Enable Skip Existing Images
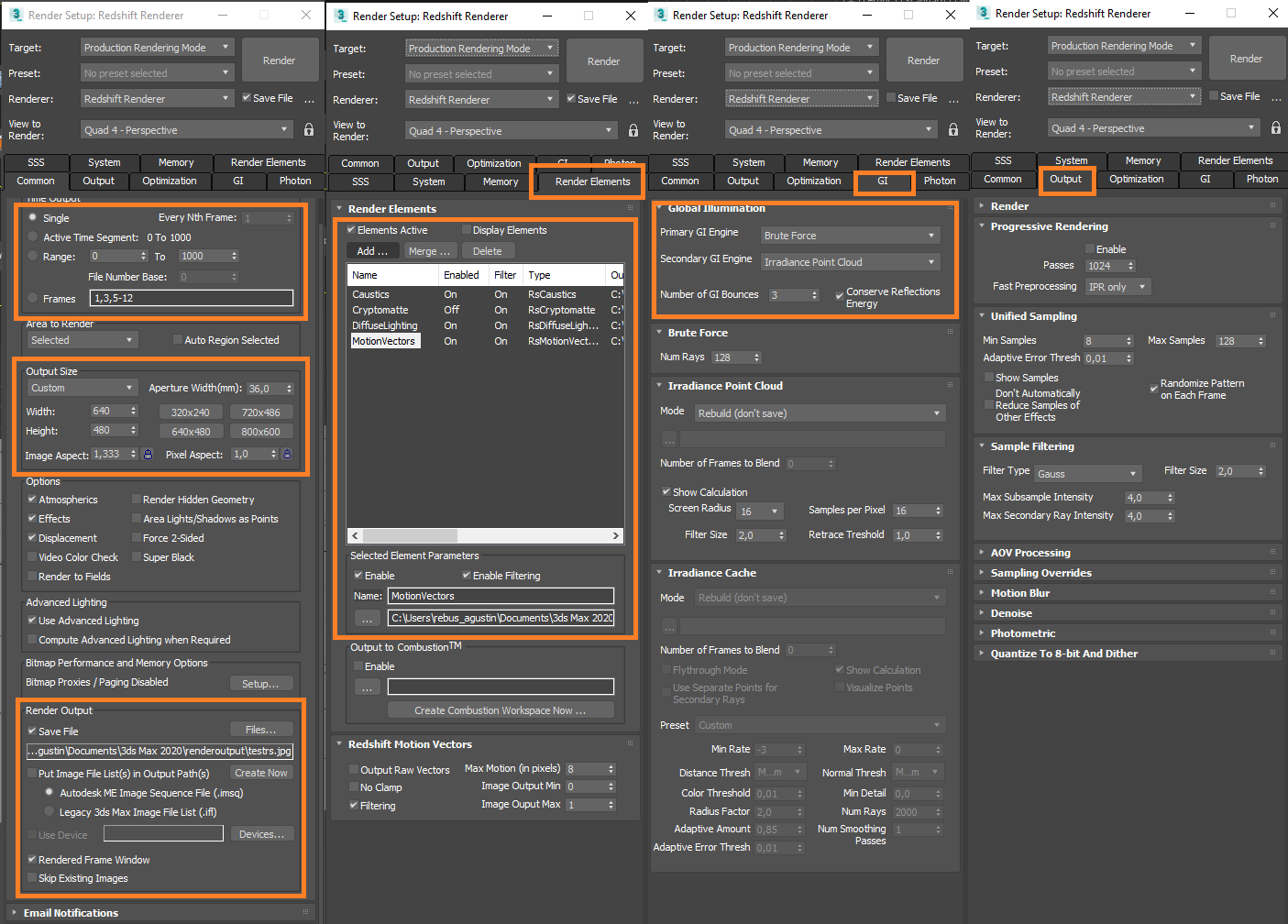Screen dimensions: 1288x924 tap(32, 878)
